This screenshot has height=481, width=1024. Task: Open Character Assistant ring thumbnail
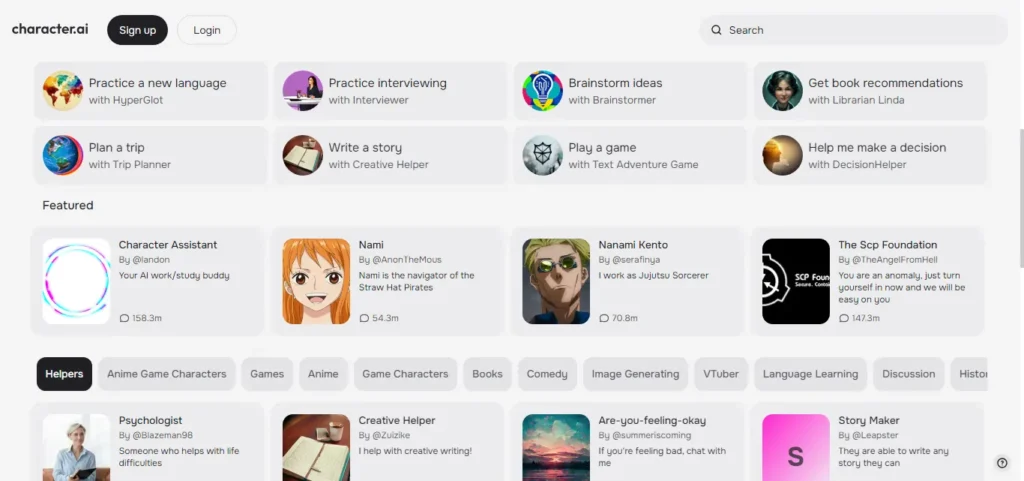point(76,281)
